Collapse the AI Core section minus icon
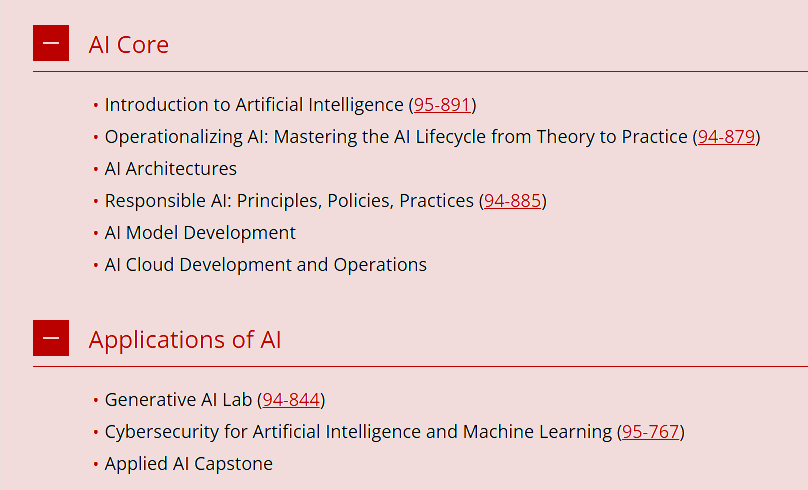This screenshot has height=490, width=808. [x=51, y=43]
